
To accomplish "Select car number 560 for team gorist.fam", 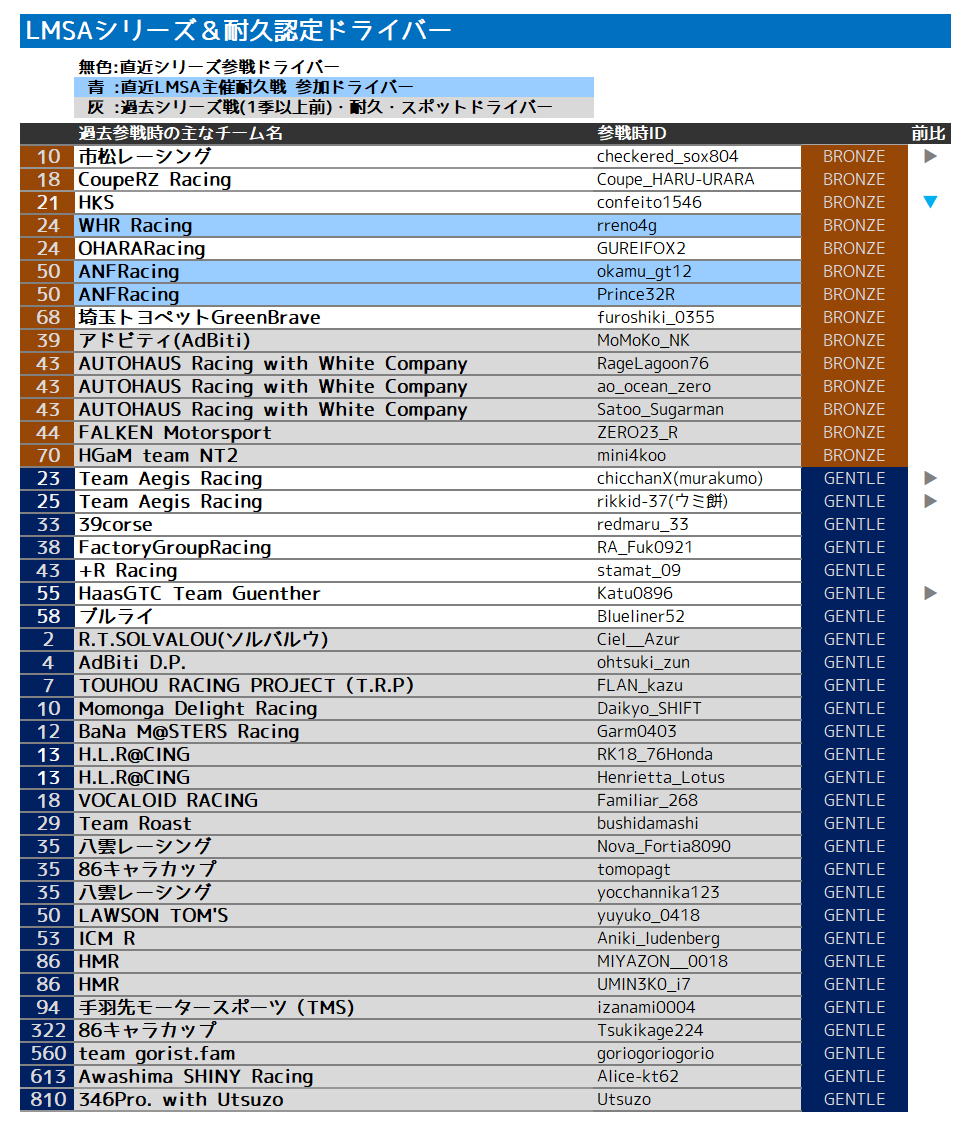I will click(x=47, y=1053).
